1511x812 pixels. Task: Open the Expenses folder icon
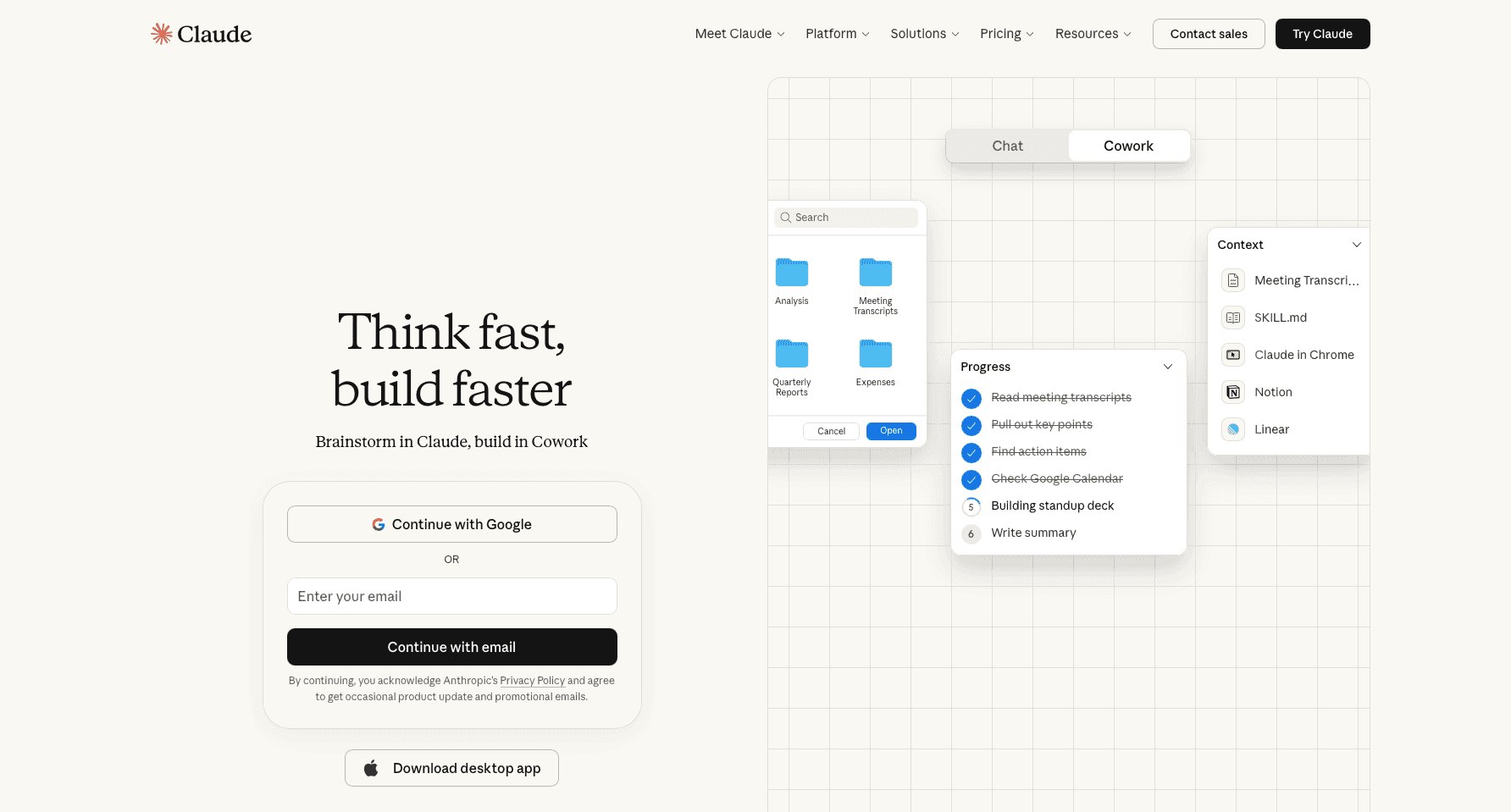[x=876, y=354]
